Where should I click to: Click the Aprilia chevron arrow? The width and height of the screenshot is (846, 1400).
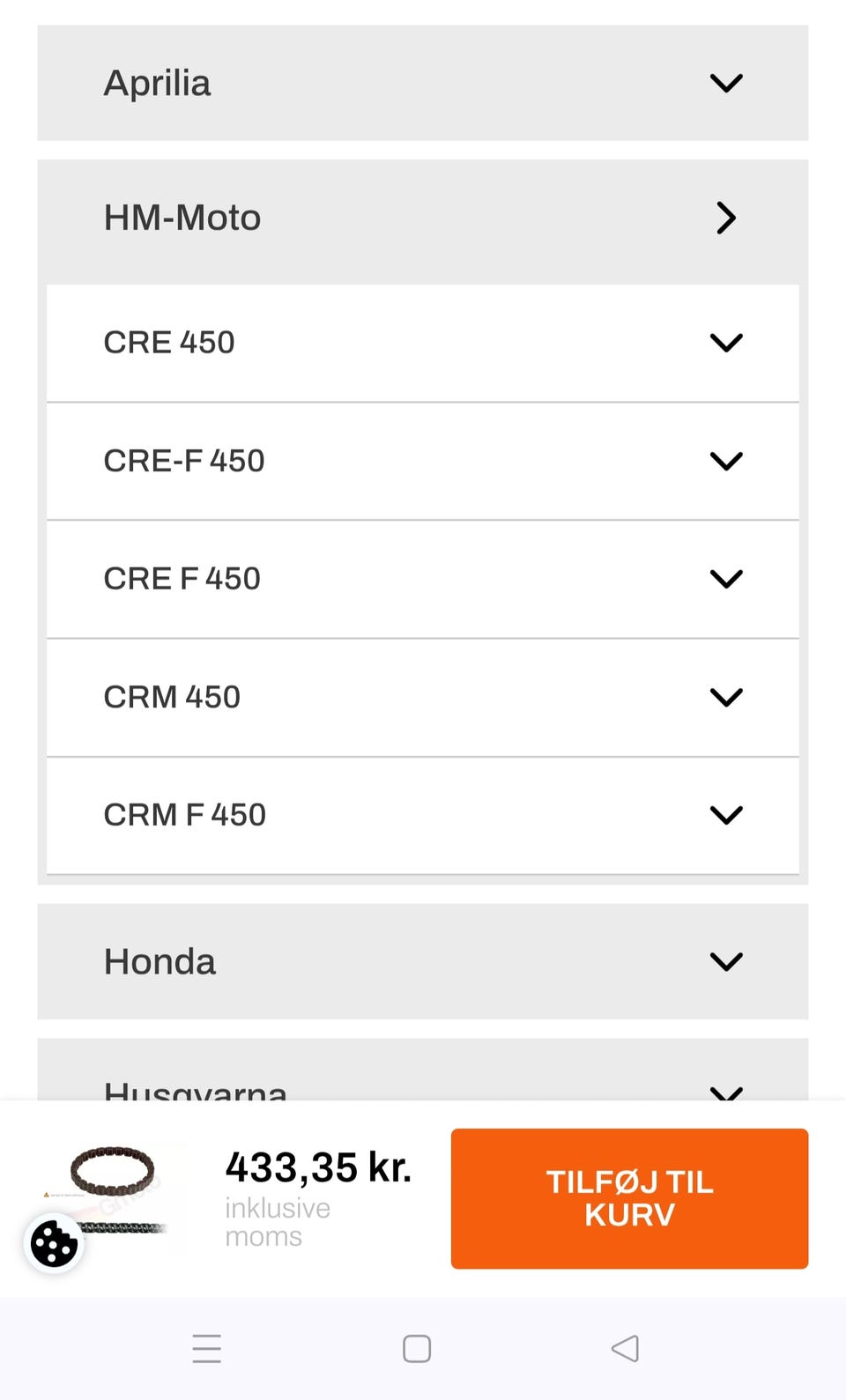pyautogui.click(x=726, y=84)
